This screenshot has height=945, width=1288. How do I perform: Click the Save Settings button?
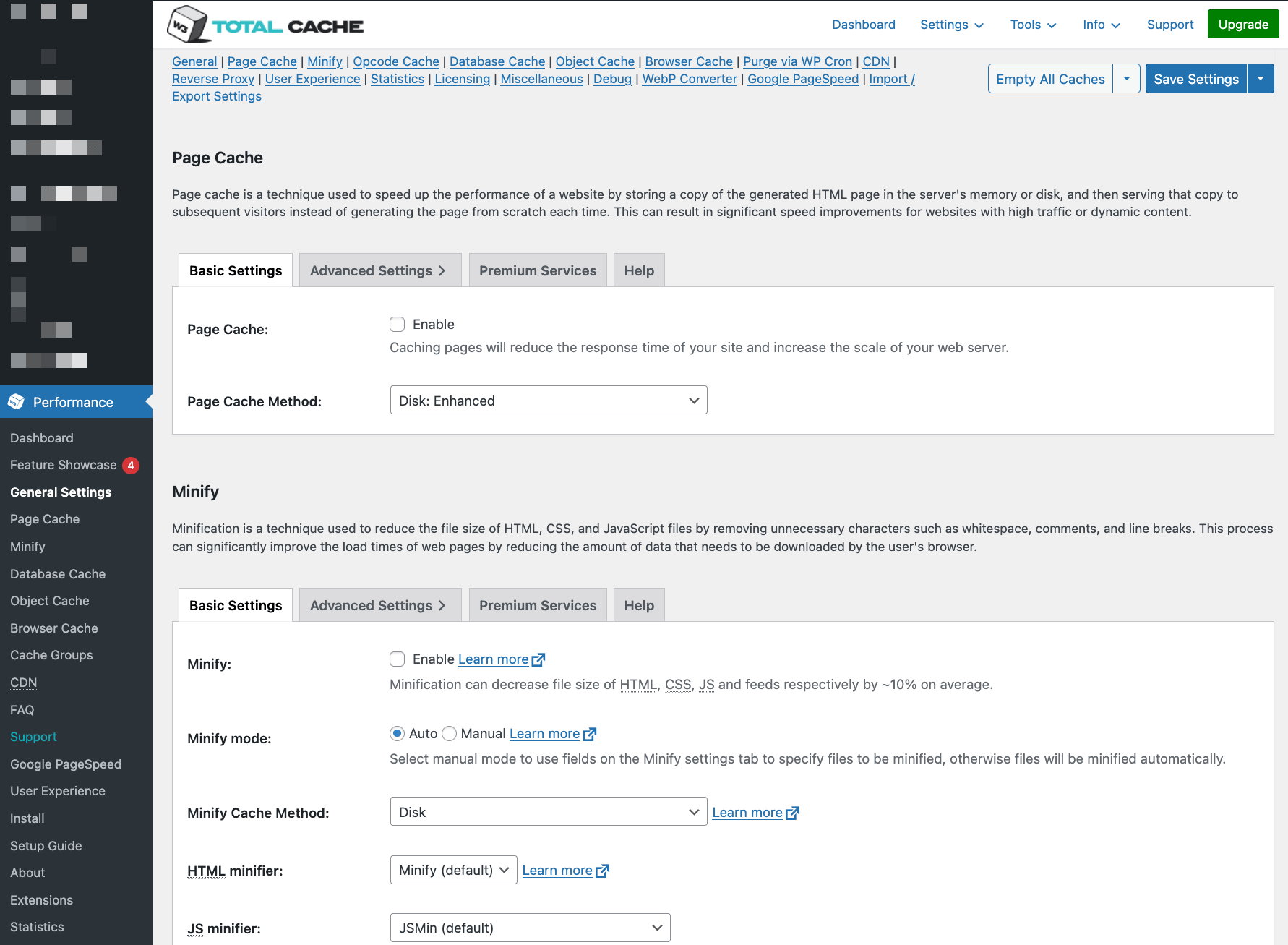coord(1196,79)
